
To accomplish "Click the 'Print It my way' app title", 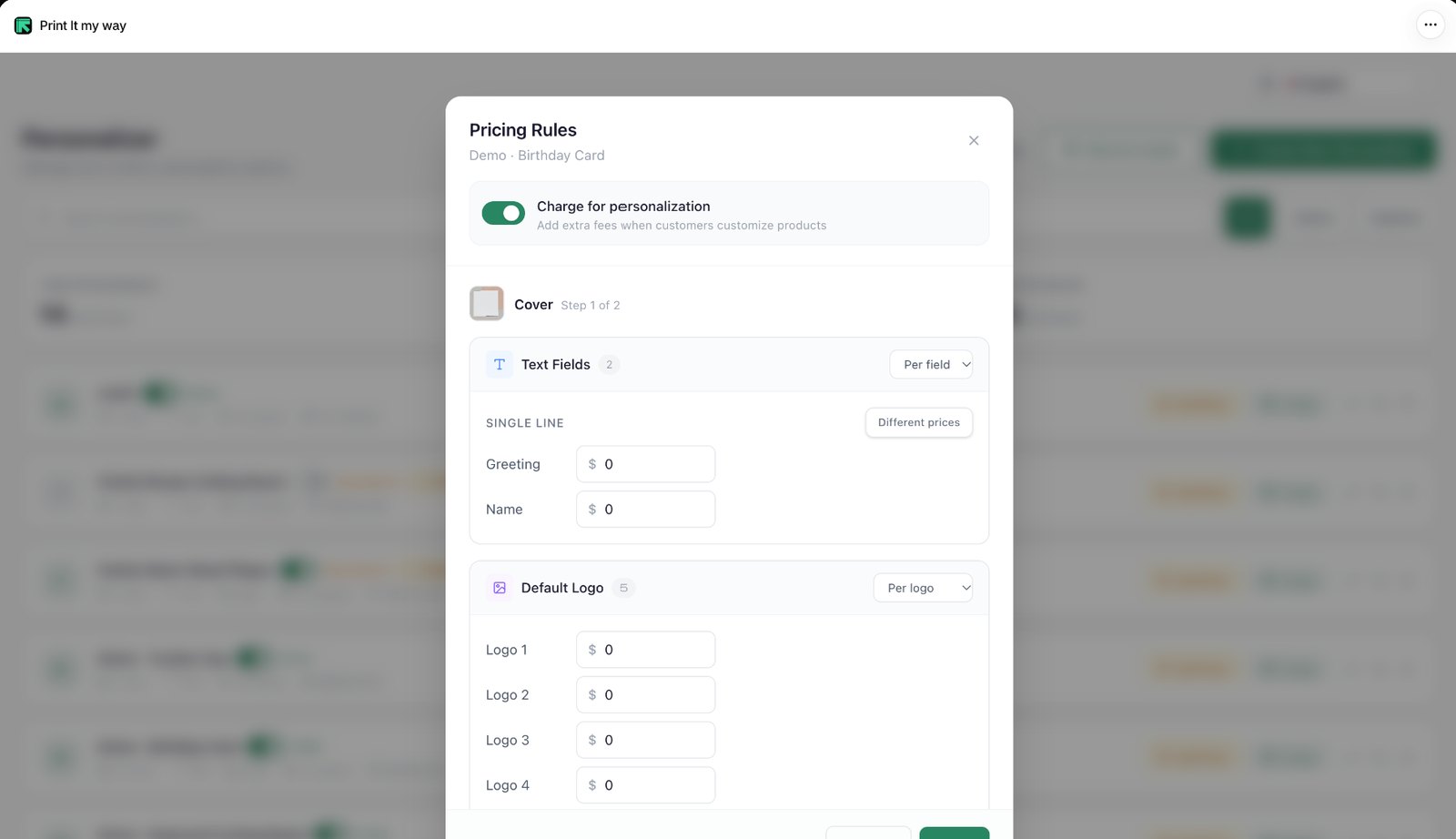I will pos(83,25).
